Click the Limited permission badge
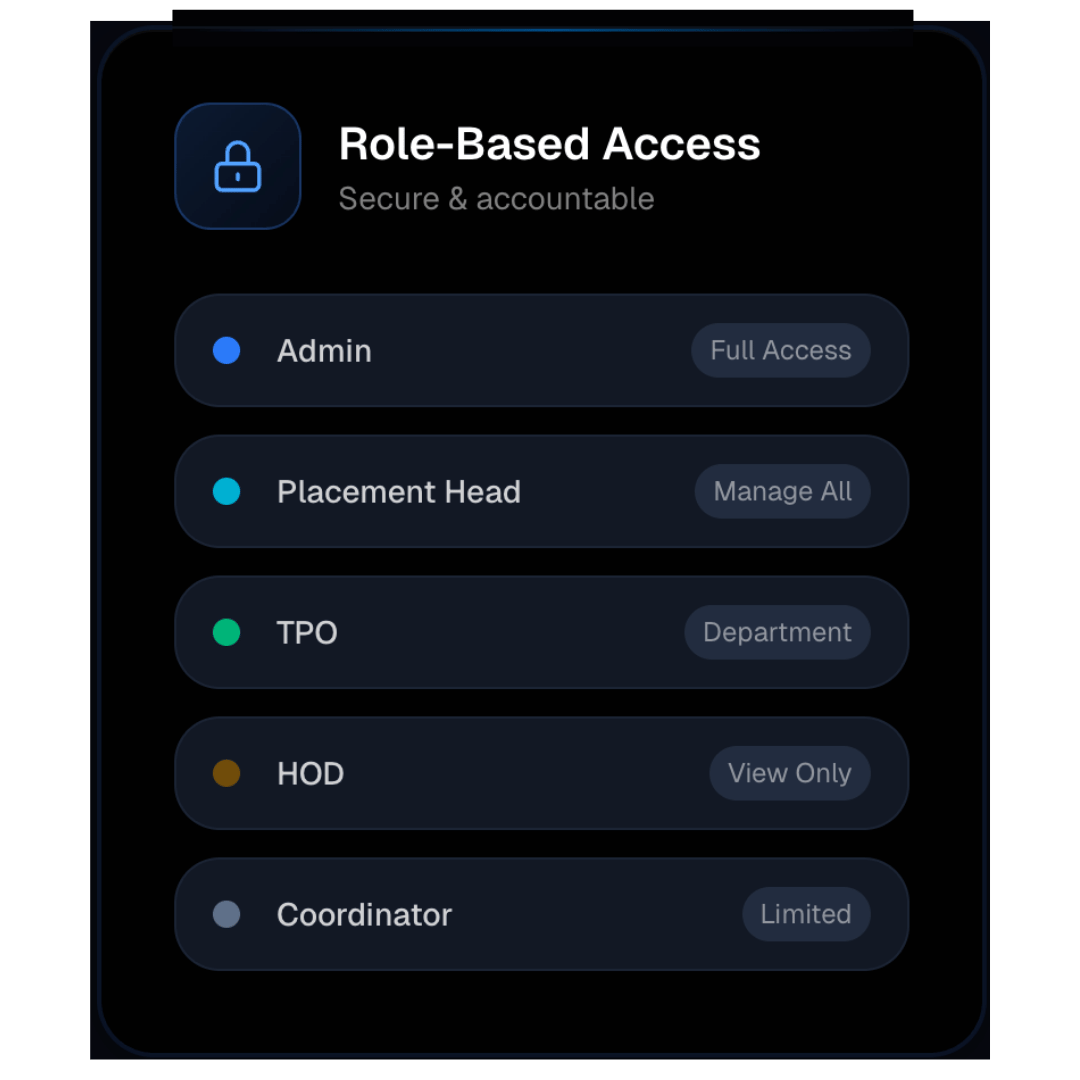1080x1080 pixels. [x=805, y=914]
